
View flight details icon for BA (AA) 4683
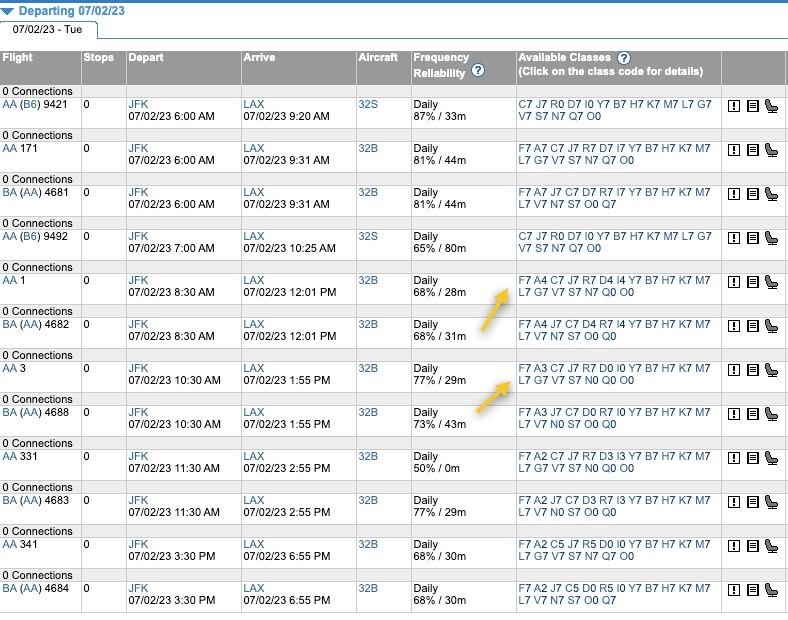pos(752,502)
